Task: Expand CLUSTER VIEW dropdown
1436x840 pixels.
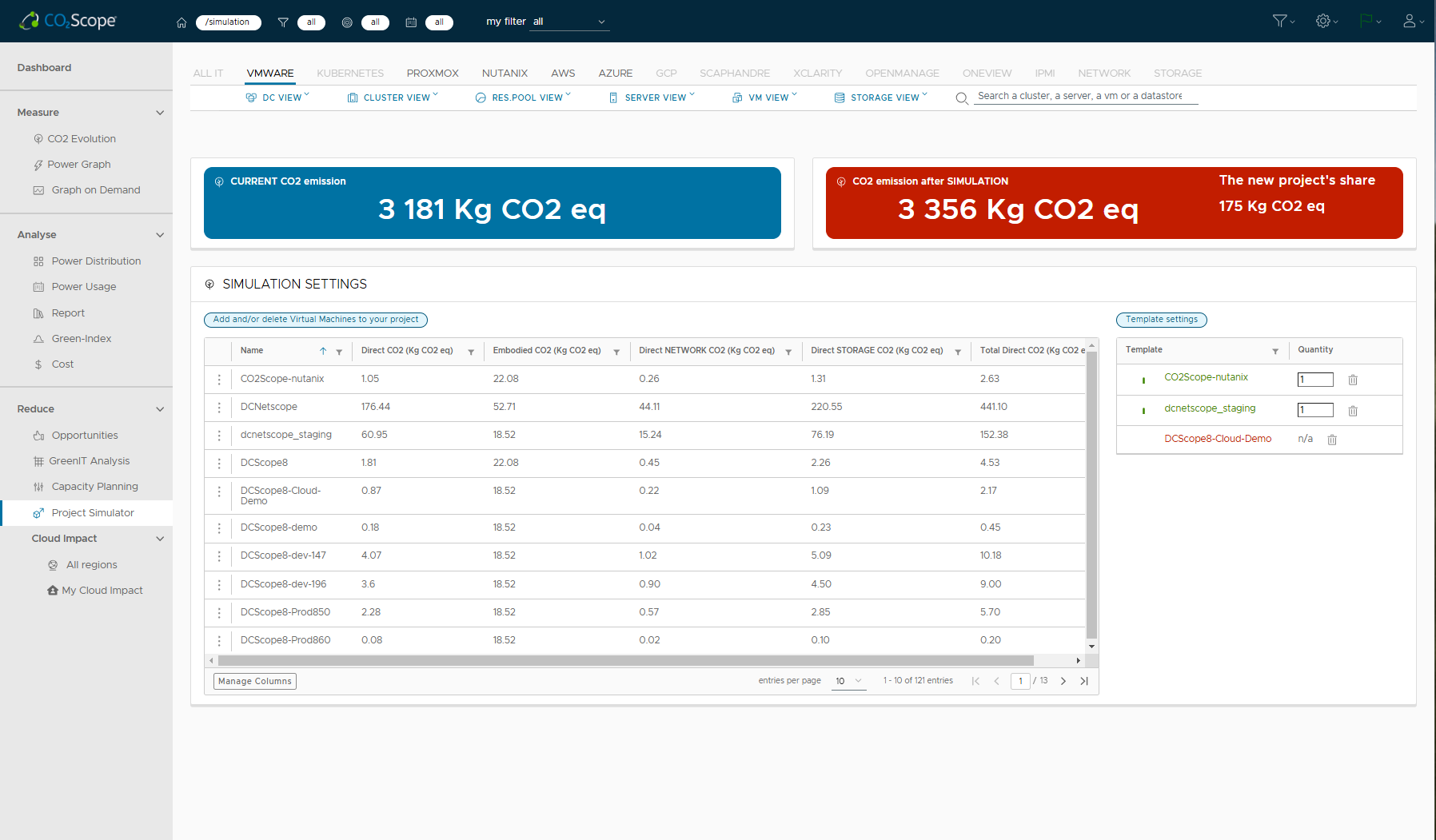Action: [x=393, y=98]
